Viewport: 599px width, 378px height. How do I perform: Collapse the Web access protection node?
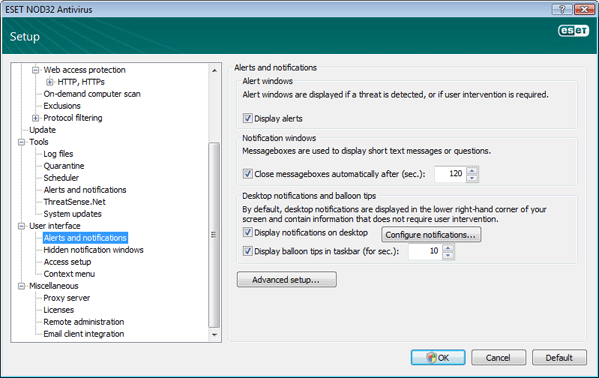pos(36,70)
